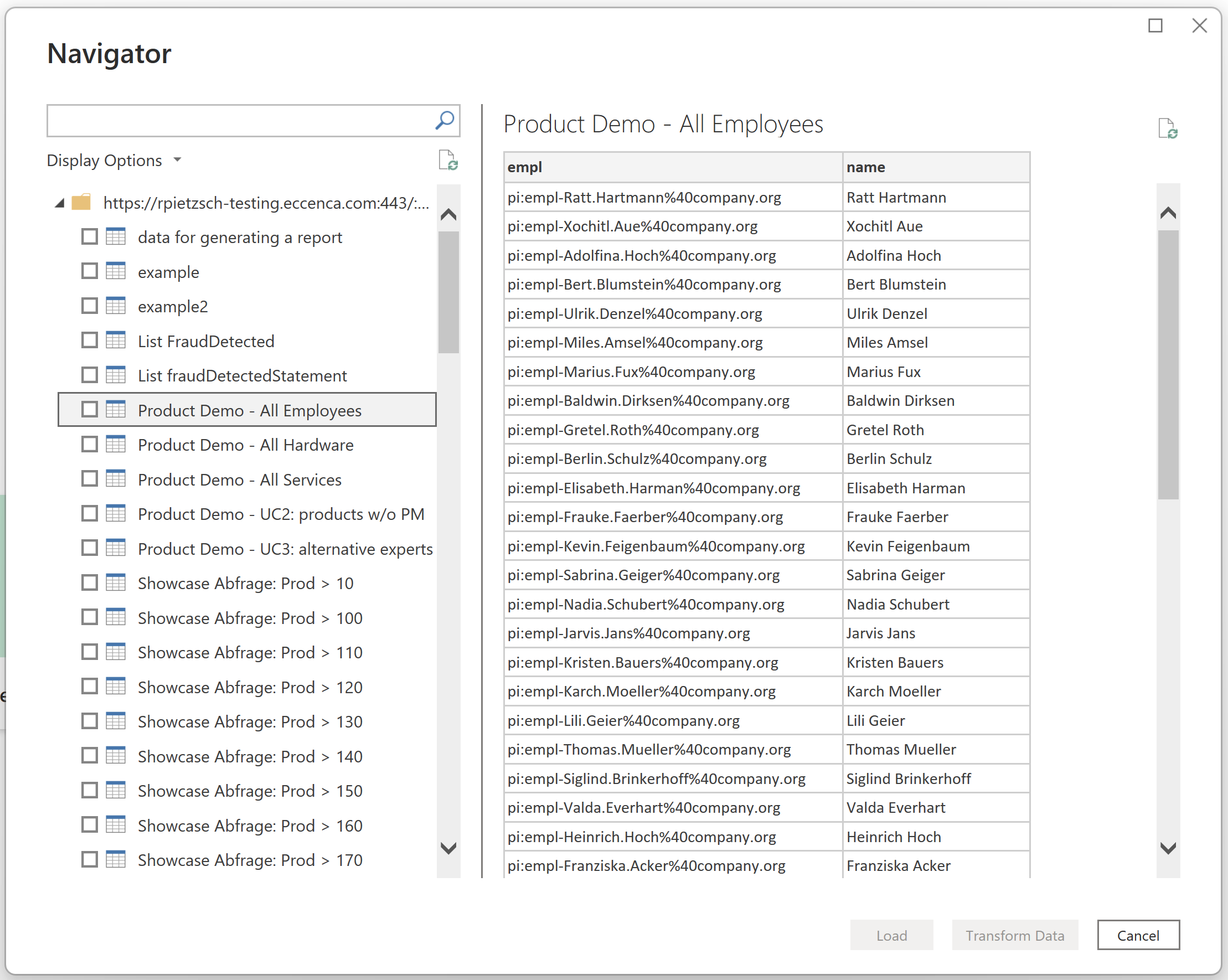This screenshot has height=980, width=1228.
Task: Open the Display Options dropdown
Action: 113,161
